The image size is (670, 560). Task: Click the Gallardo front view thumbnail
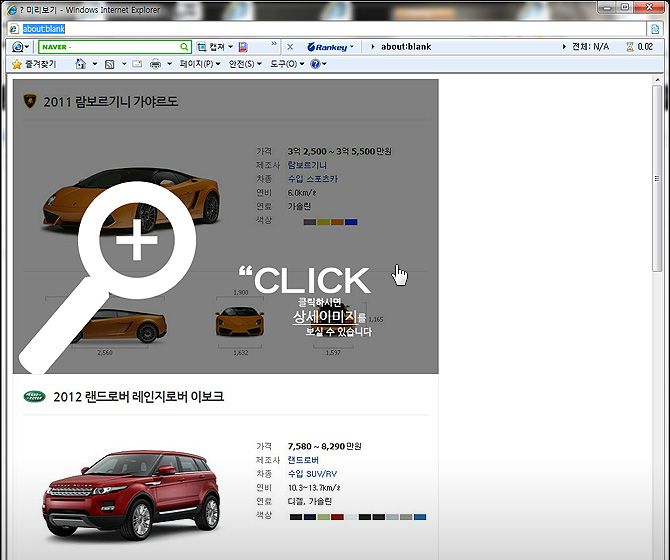[240, 322]
